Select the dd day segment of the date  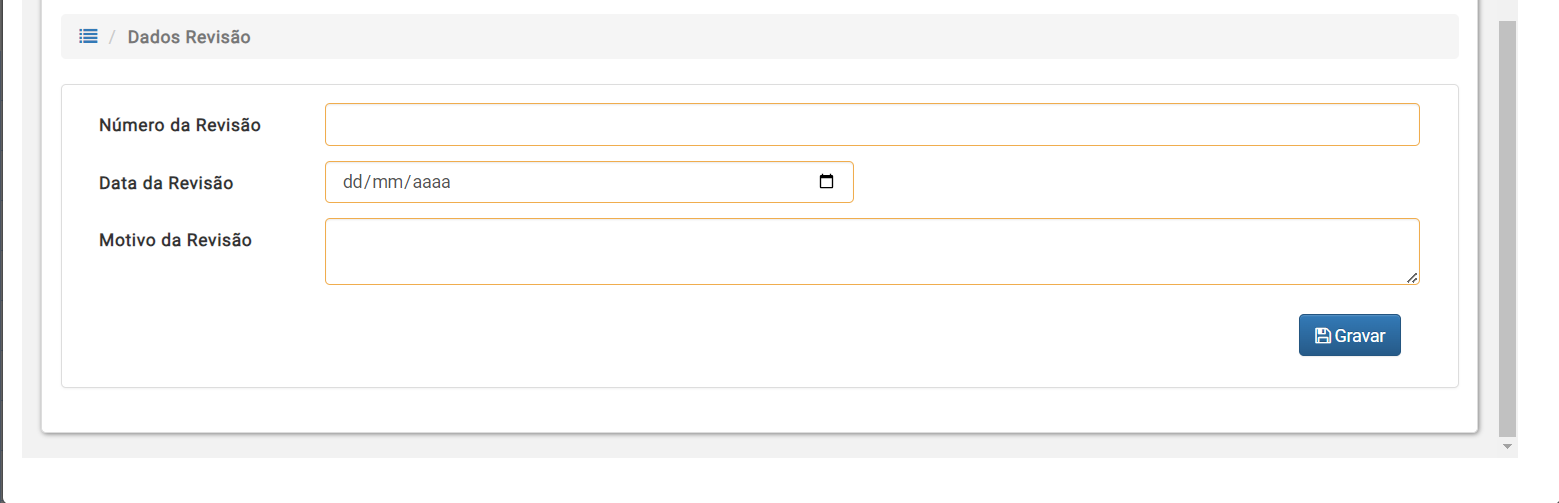click(x=352, y=182)
